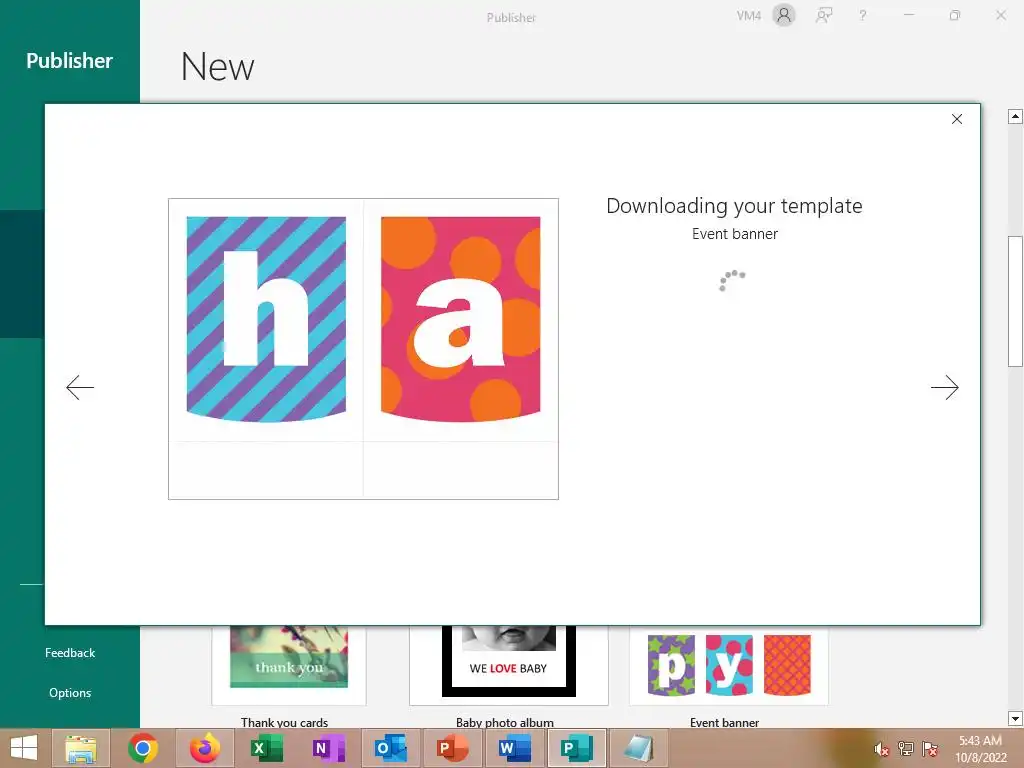Click the Baby photo album label
The width and height of the screenshot is (1024, 768).
pyautogui.click(x=505, y=722)
